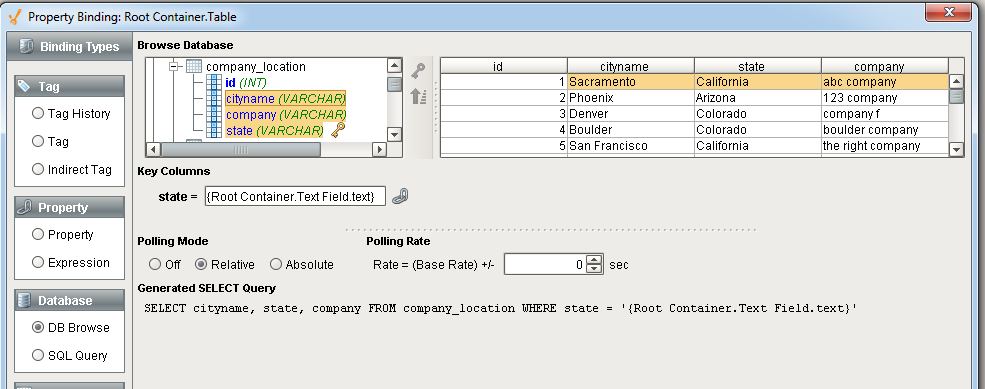985x389 pixels.
Task: Click the tree scrollbar up arrow
Action: 394,65
